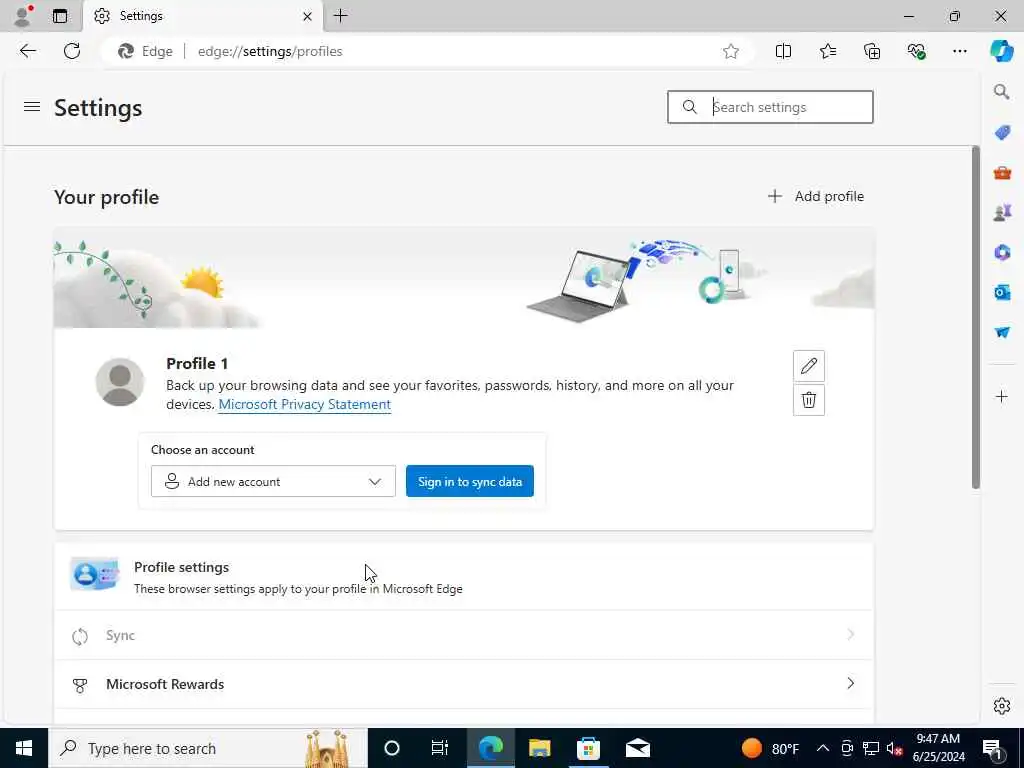Open Cortana circle on taskbar
Image resolution: width=1024 pixels, height=768 pixels.
point(392,748)
